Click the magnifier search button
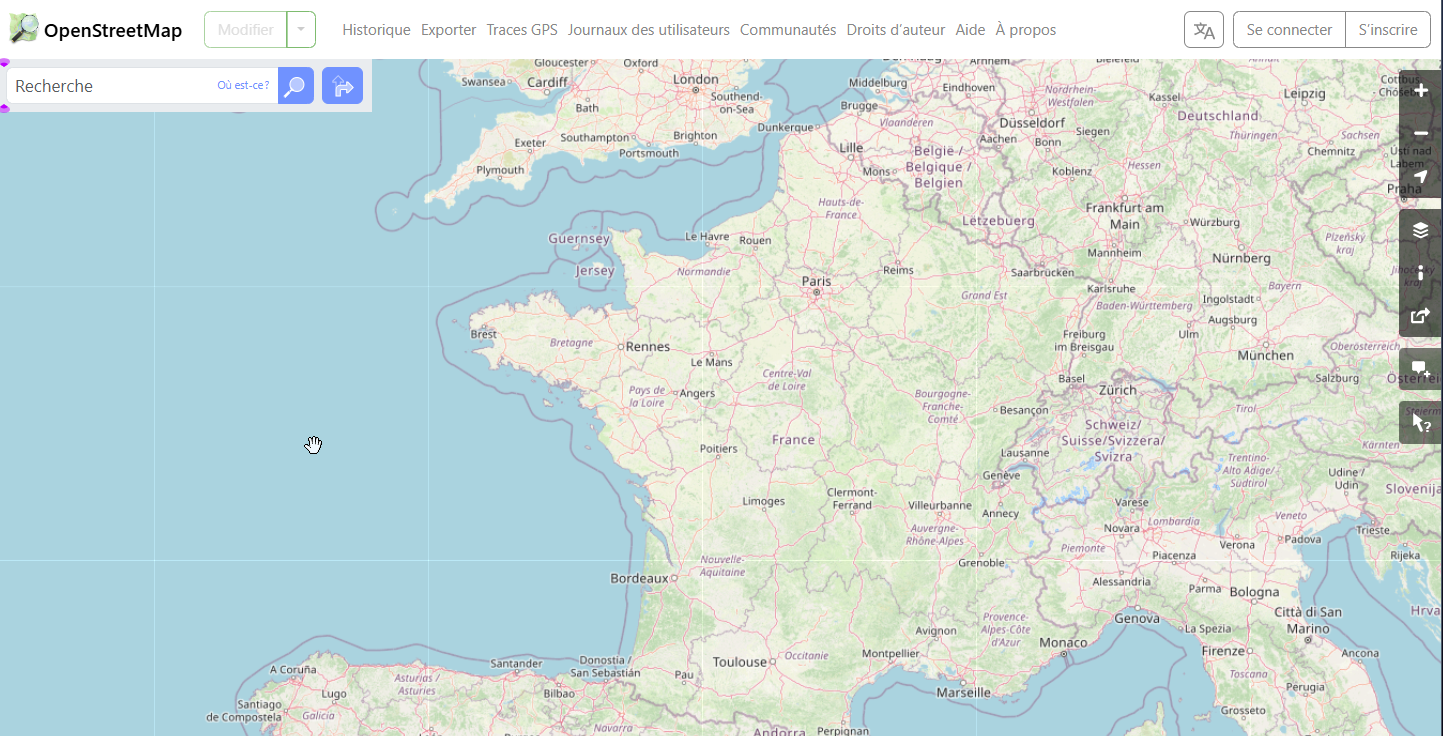Screen dimensions: 1443x736 coord(295,86)
